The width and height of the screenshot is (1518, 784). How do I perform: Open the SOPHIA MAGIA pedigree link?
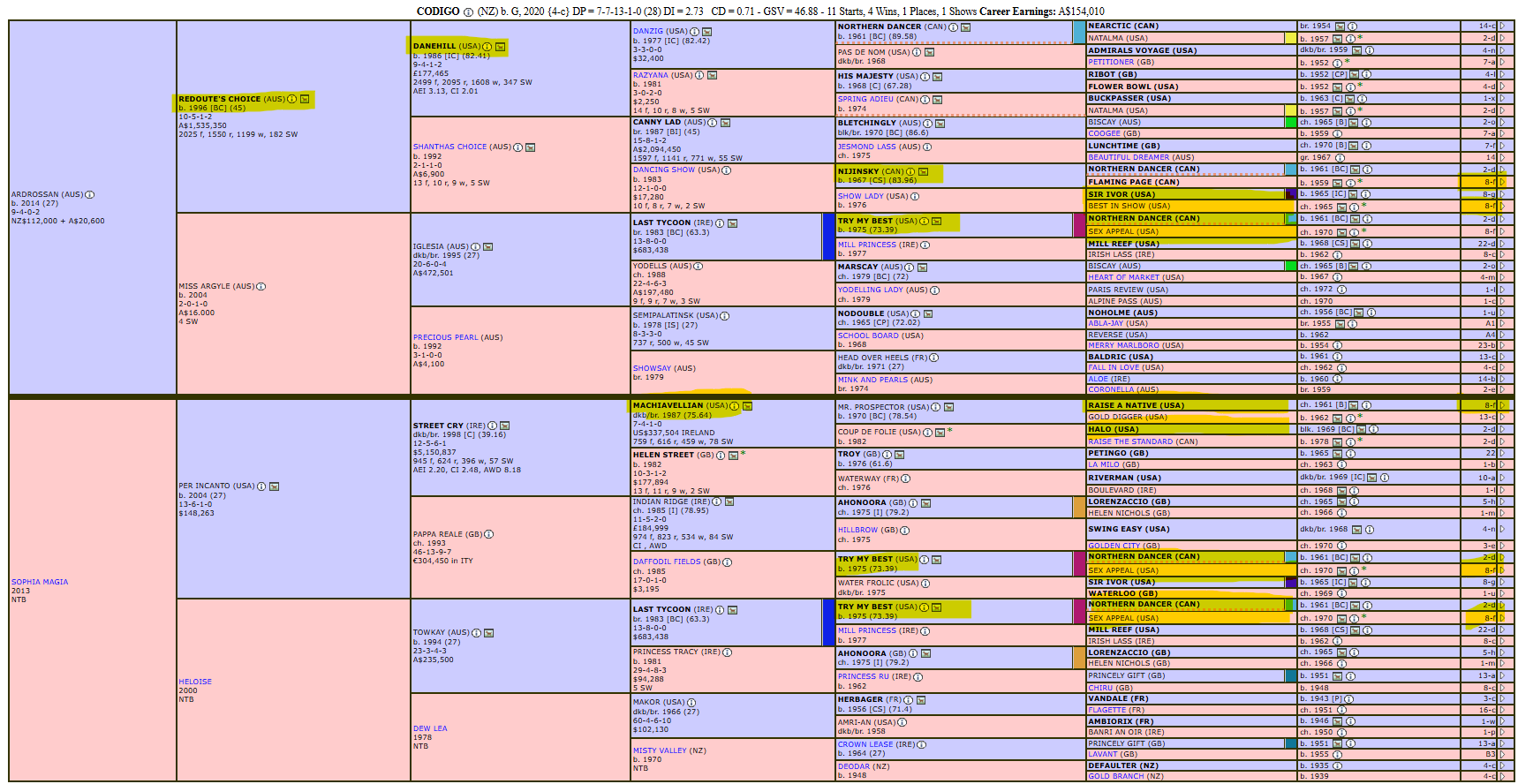40,582
